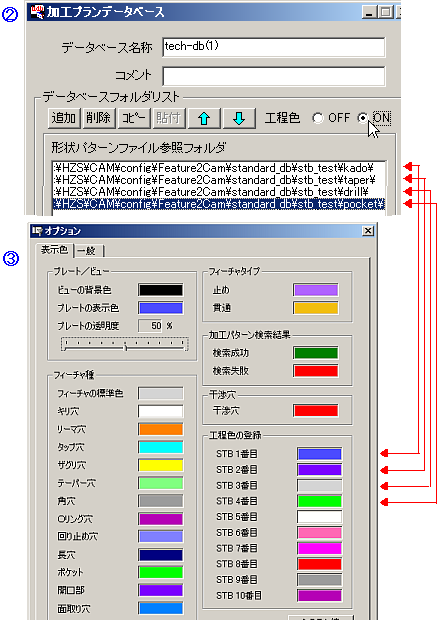Screen dimensions: 444x620
Task: Click the 削除 (Delete) button
Action: (x=98, y=118)
